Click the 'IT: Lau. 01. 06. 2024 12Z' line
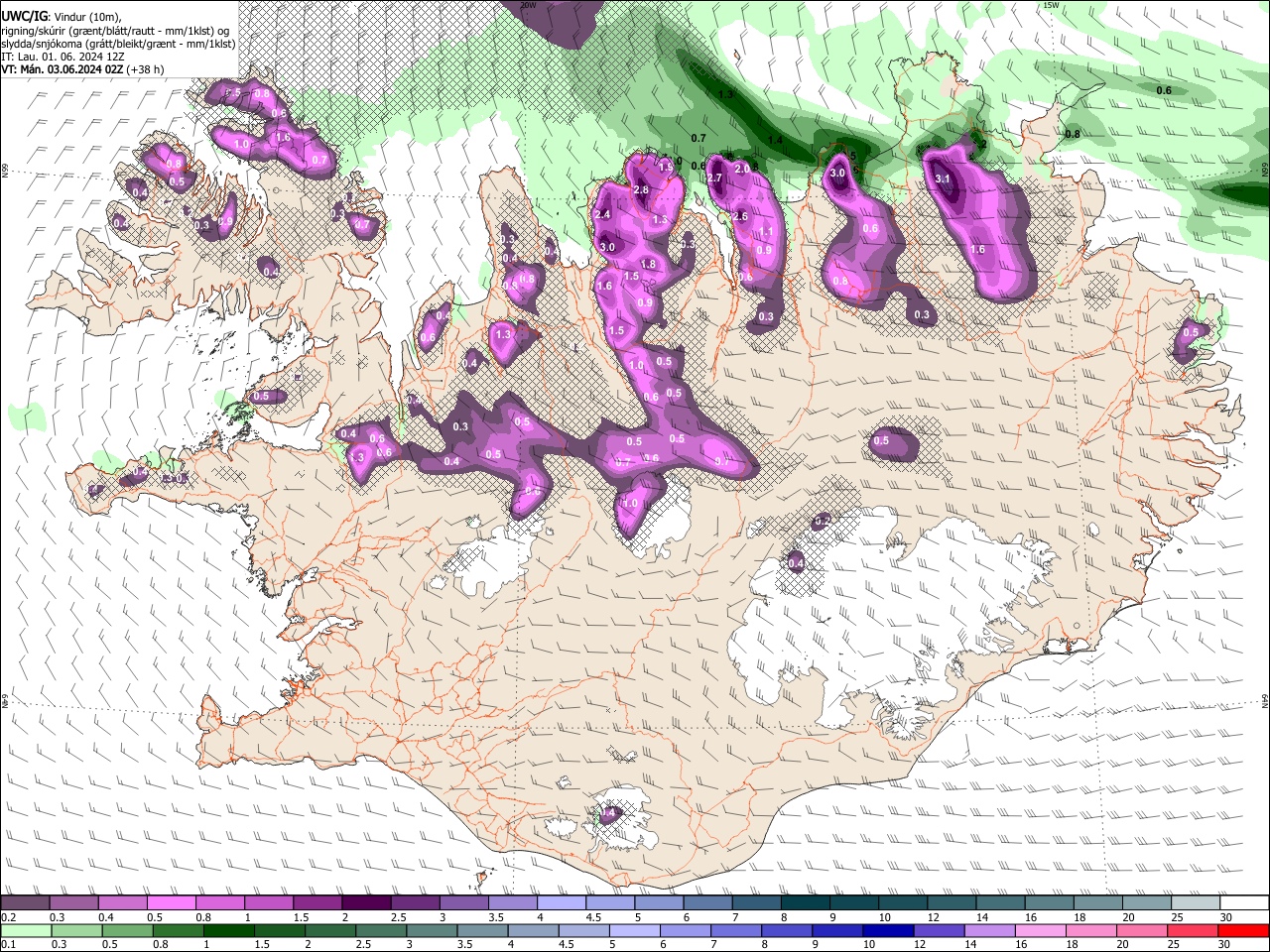 63,57
